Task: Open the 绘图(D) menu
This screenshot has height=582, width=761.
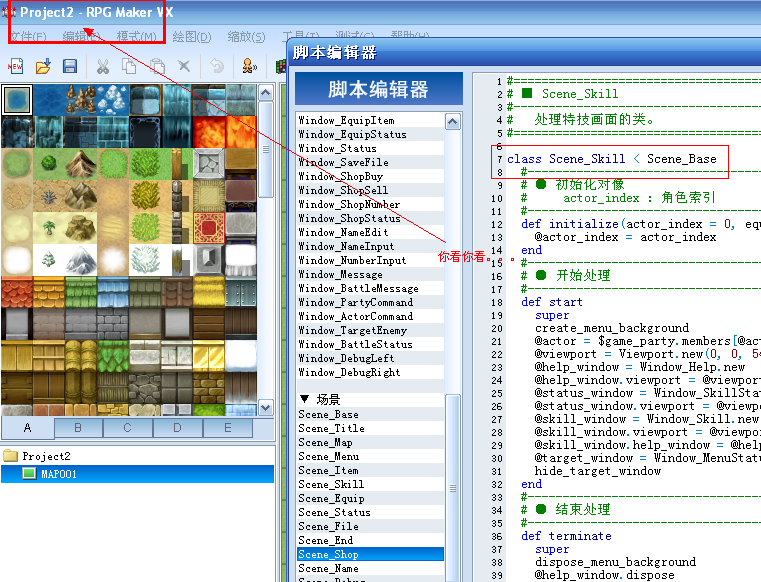Action: (192, 37)
